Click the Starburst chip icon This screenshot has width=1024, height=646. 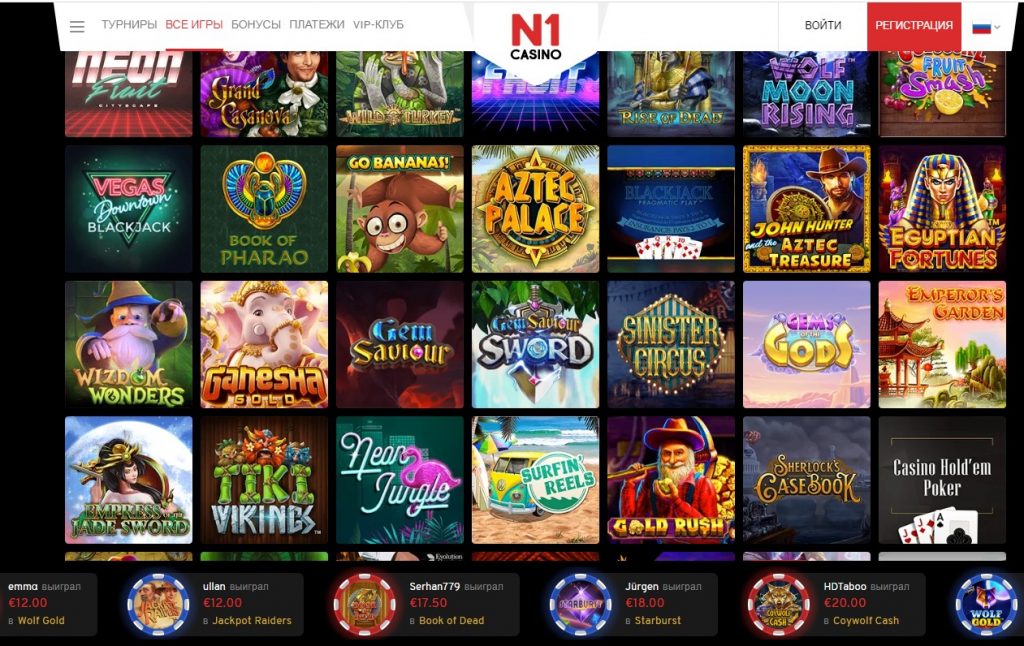click(580, 604)
